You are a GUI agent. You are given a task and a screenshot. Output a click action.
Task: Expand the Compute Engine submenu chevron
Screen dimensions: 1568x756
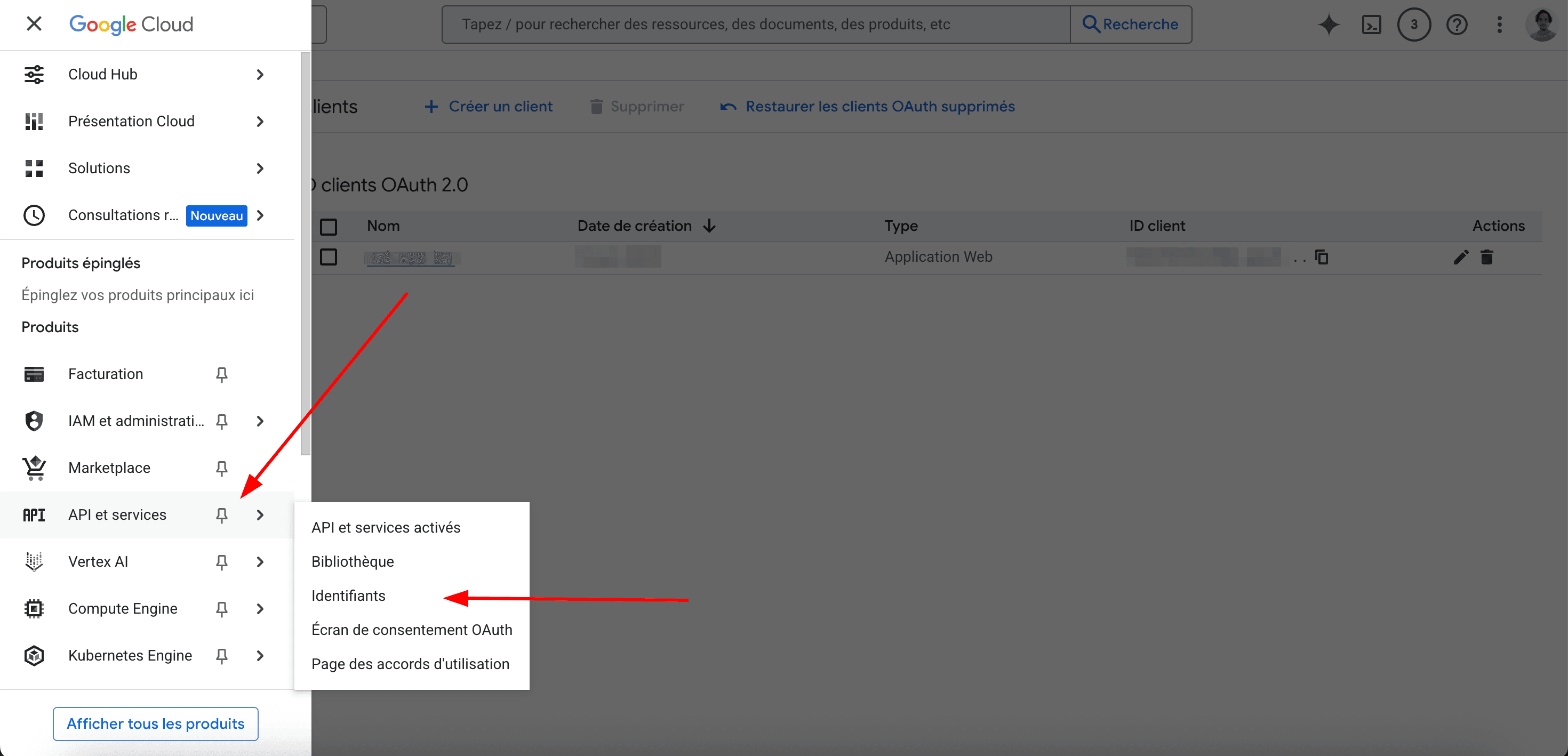click(260, 608)
